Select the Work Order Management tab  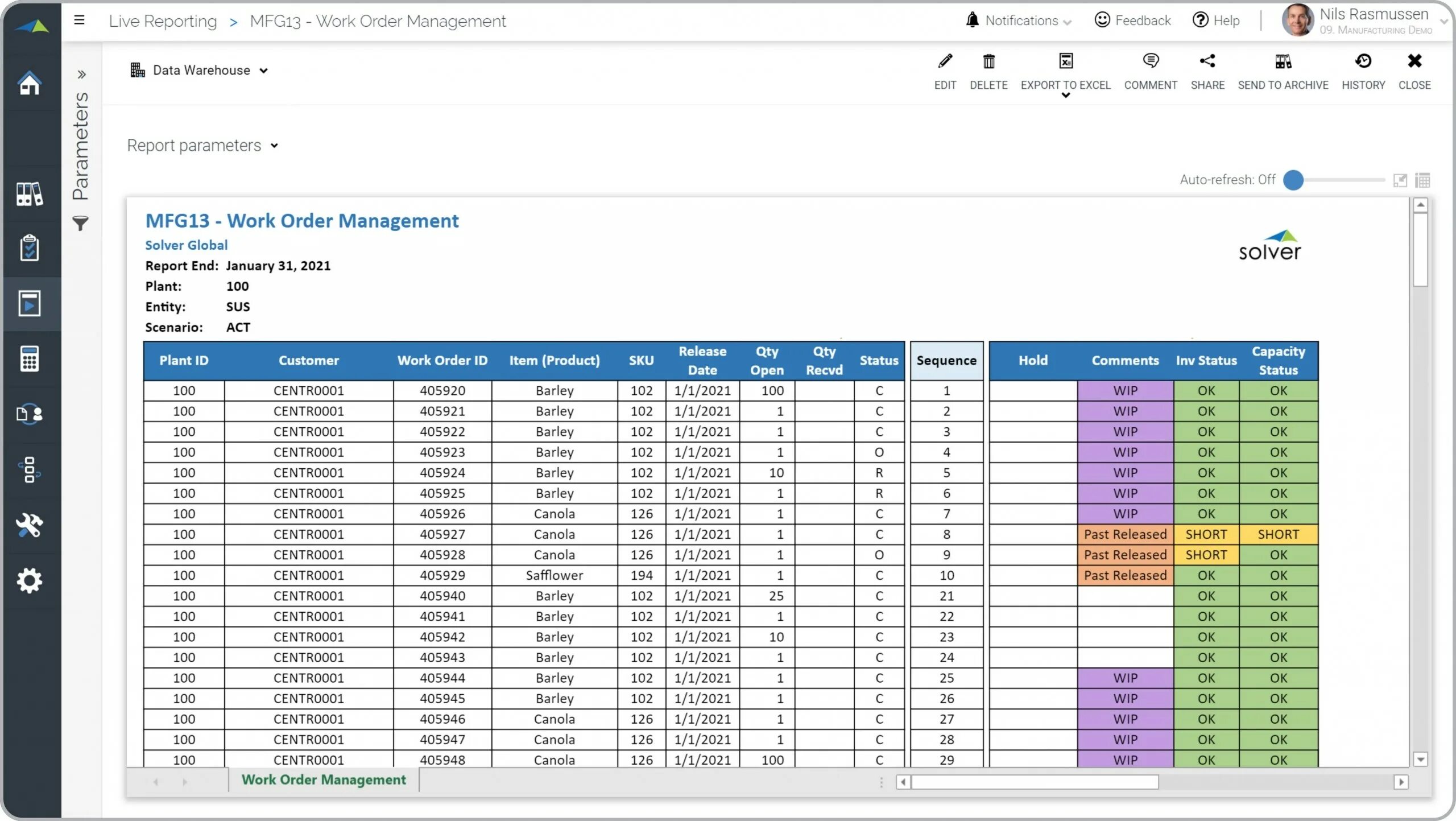point(324,780)
